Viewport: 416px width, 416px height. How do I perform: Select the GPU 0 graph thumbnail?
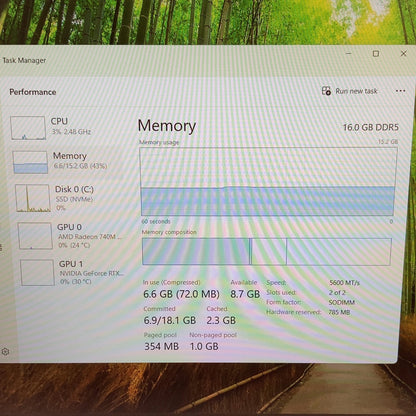coord(35,236)
